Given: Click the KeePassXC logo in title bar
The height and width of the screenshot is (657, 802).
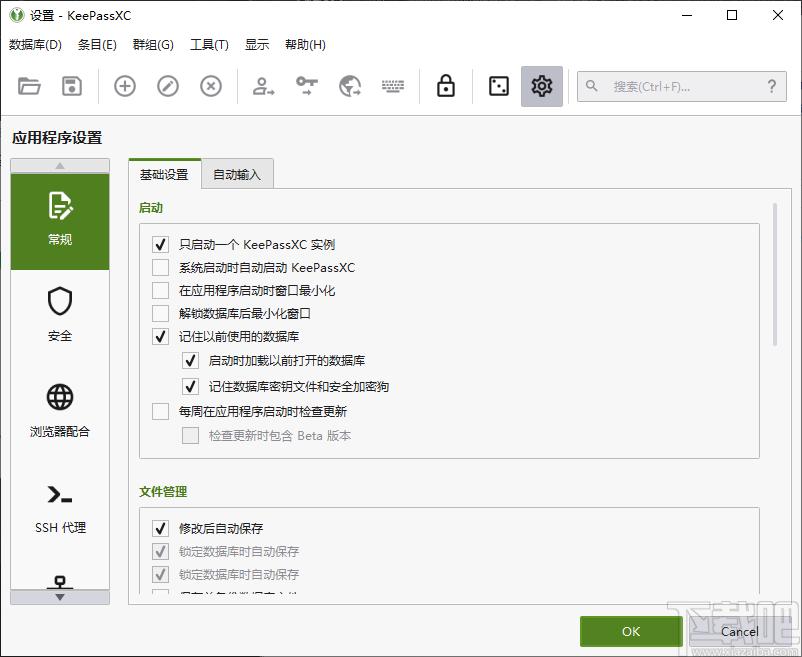Looking at the screenshot, I should point(17,15).
